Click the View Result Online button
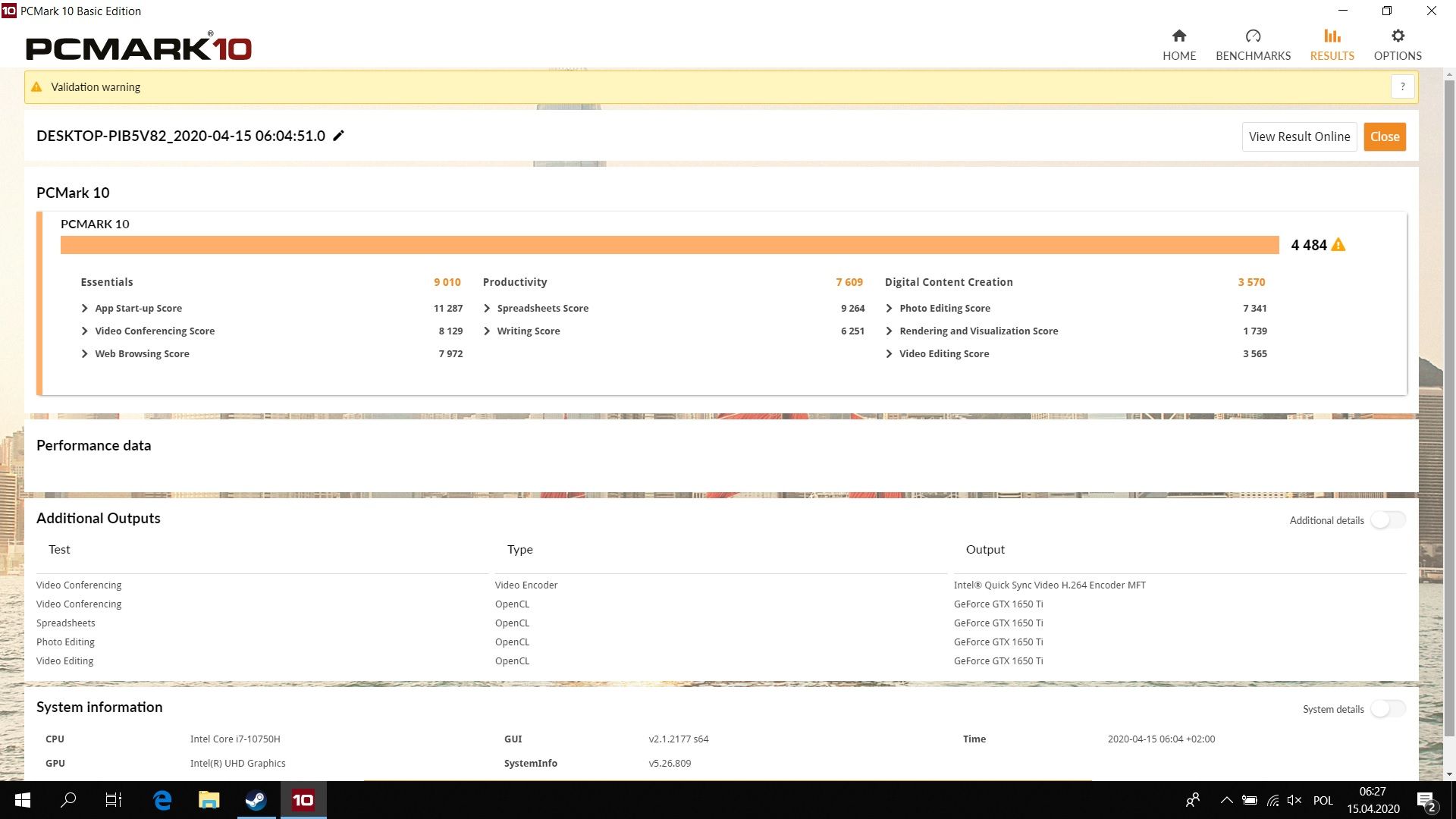1456x819 pixels. pyautogui.click(x=1299, y=136)
